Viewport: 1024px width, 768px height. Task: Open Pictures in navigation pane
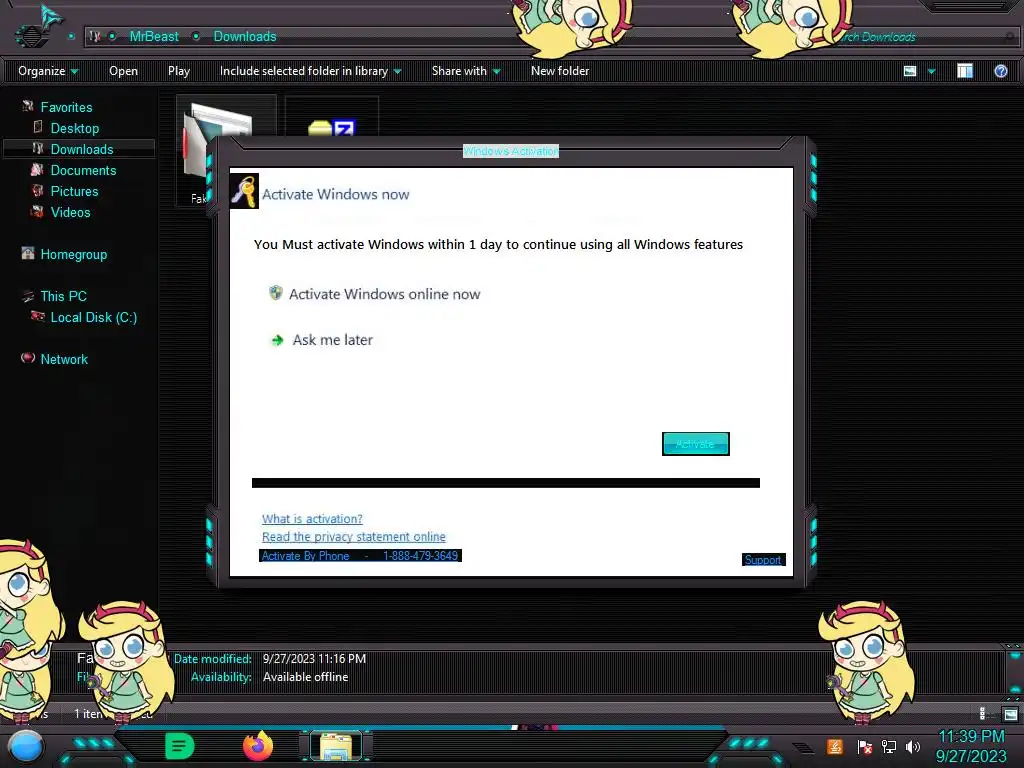74,191
